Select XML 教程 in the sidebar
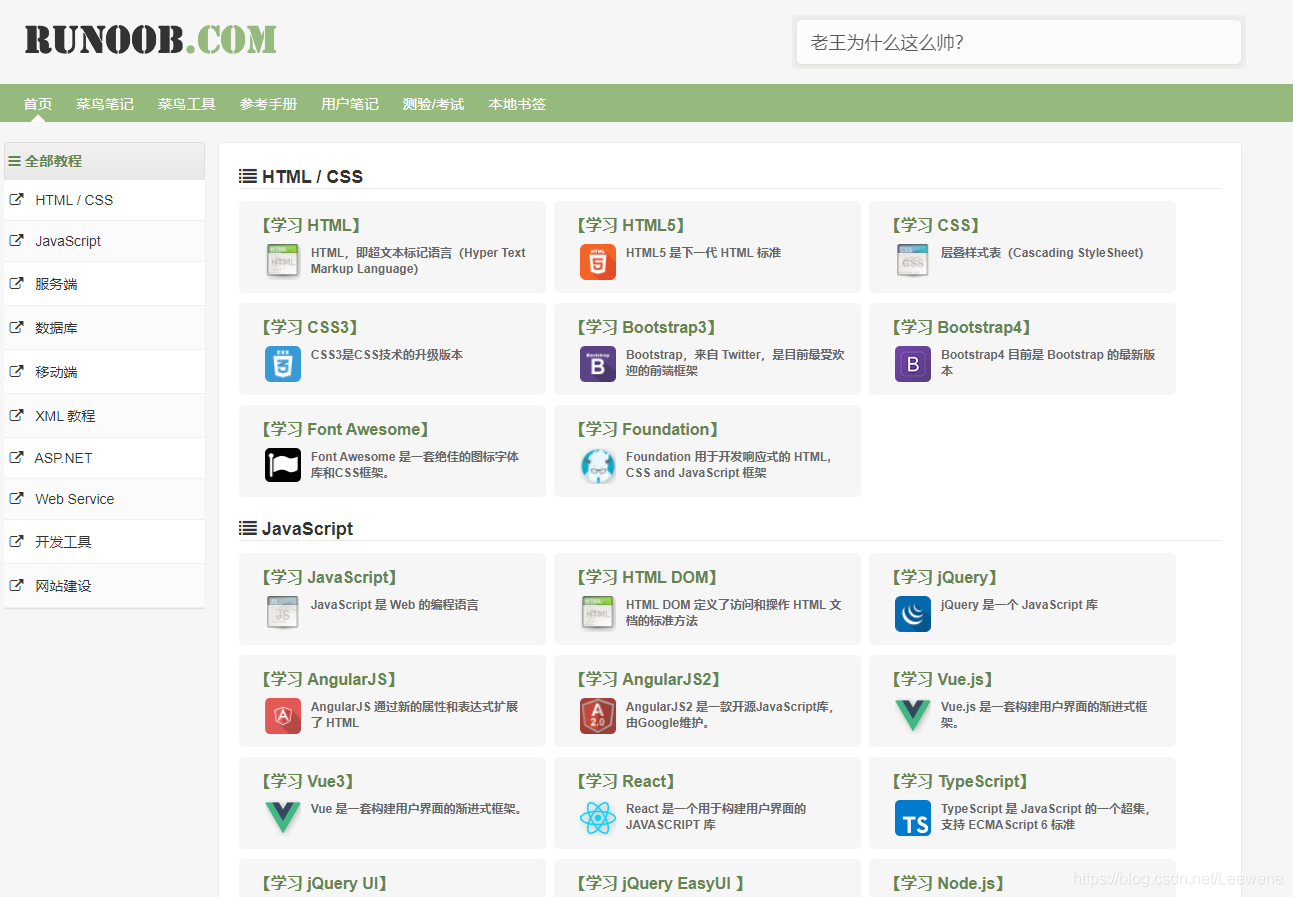 [x=104, y=415]
